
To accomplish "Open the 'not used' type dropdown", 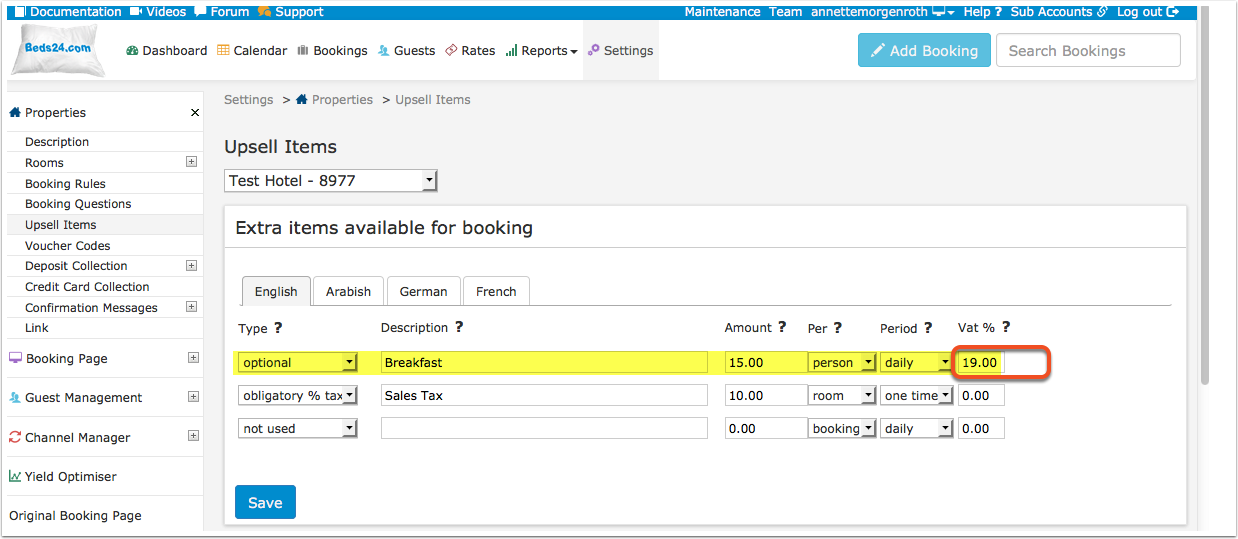I will [x=298, y=429].
